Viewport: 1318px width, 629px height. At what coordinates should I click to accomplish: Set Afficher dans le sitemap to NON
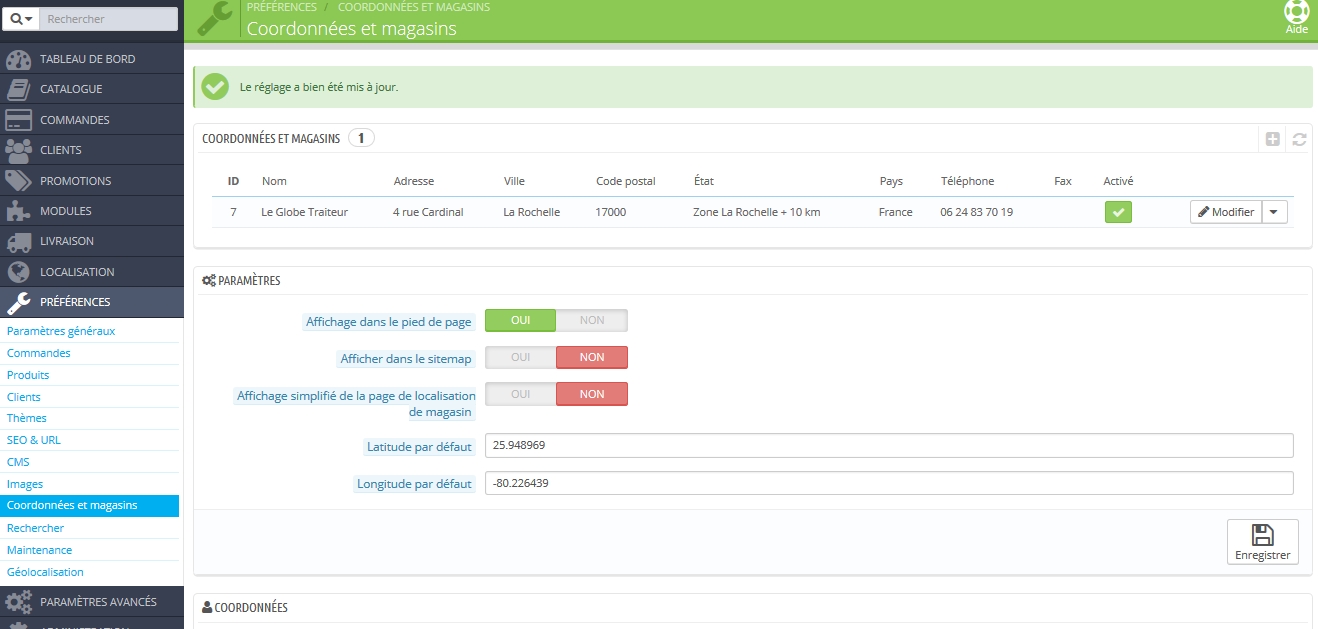pos(592,357)
